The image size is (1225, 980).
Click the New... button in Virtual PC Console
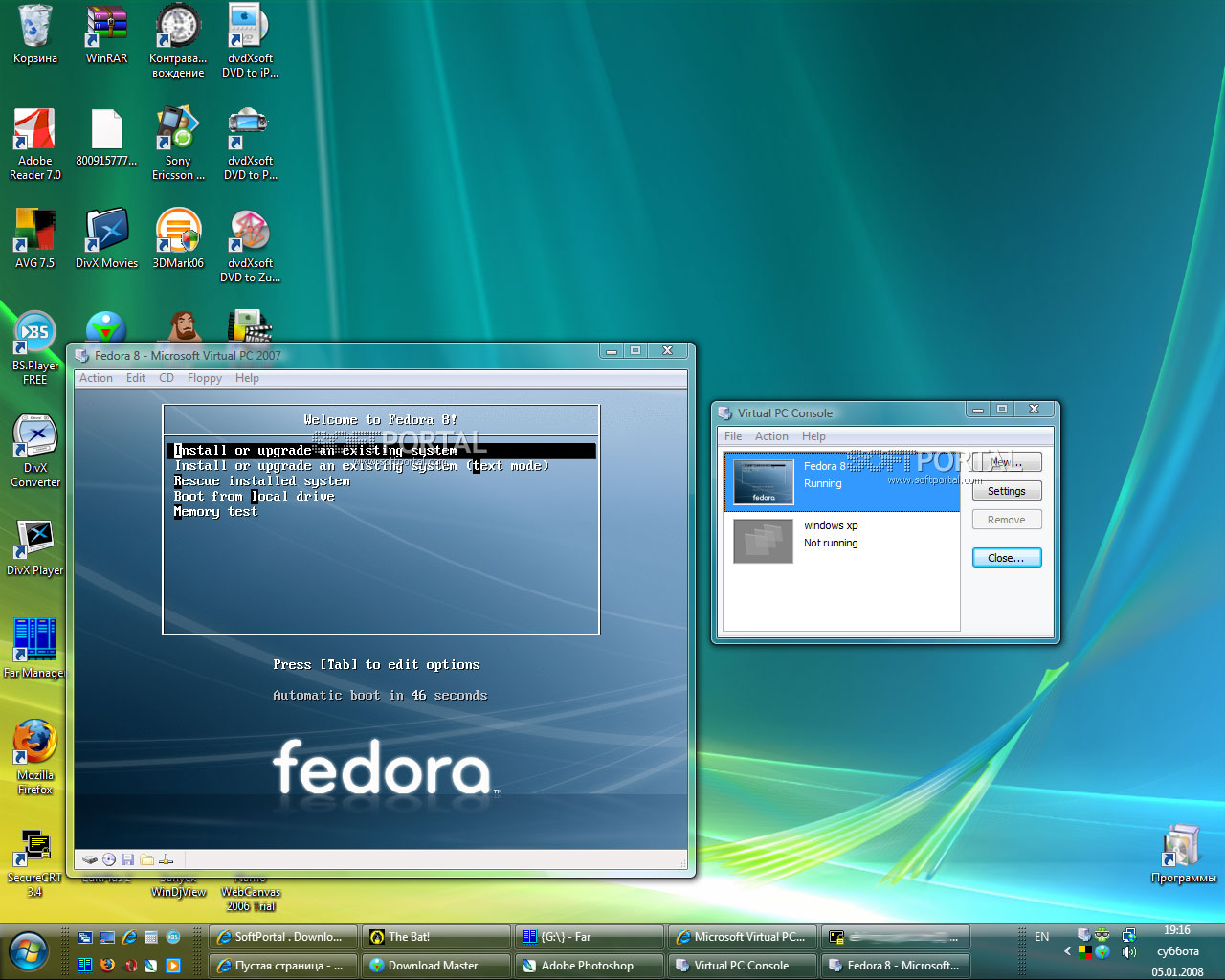[1007, 462]
